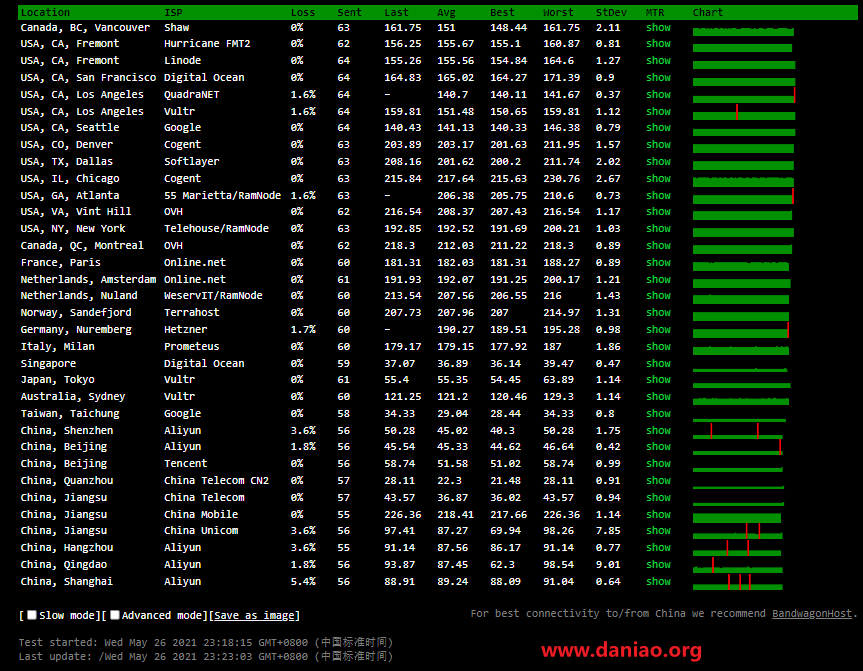
Task: Show MTR for Nuland WeservIT/RamNode row
Action: click(x=658, y=296)
